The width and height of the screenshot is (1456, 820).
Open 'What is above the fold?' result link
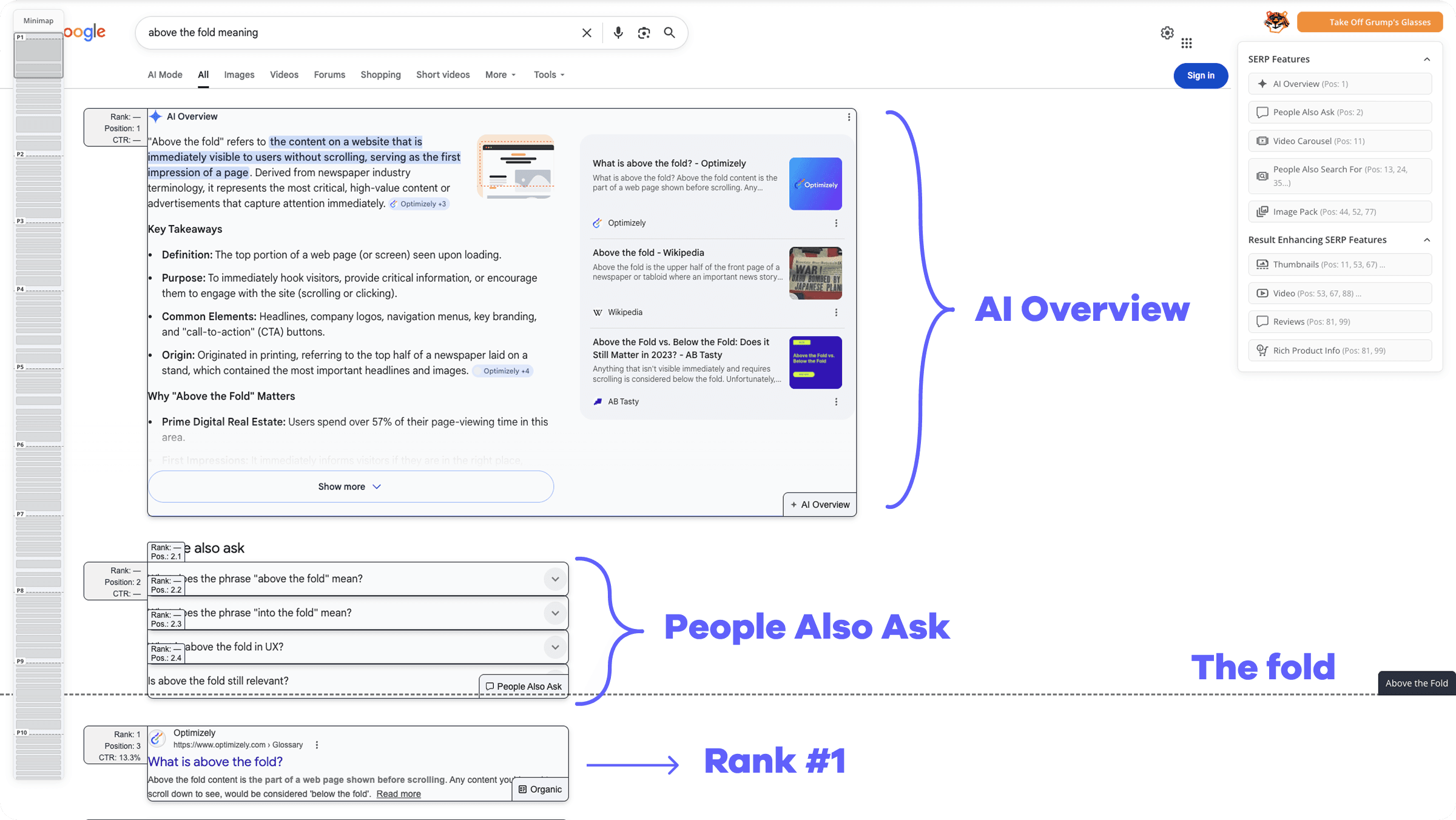215,762
